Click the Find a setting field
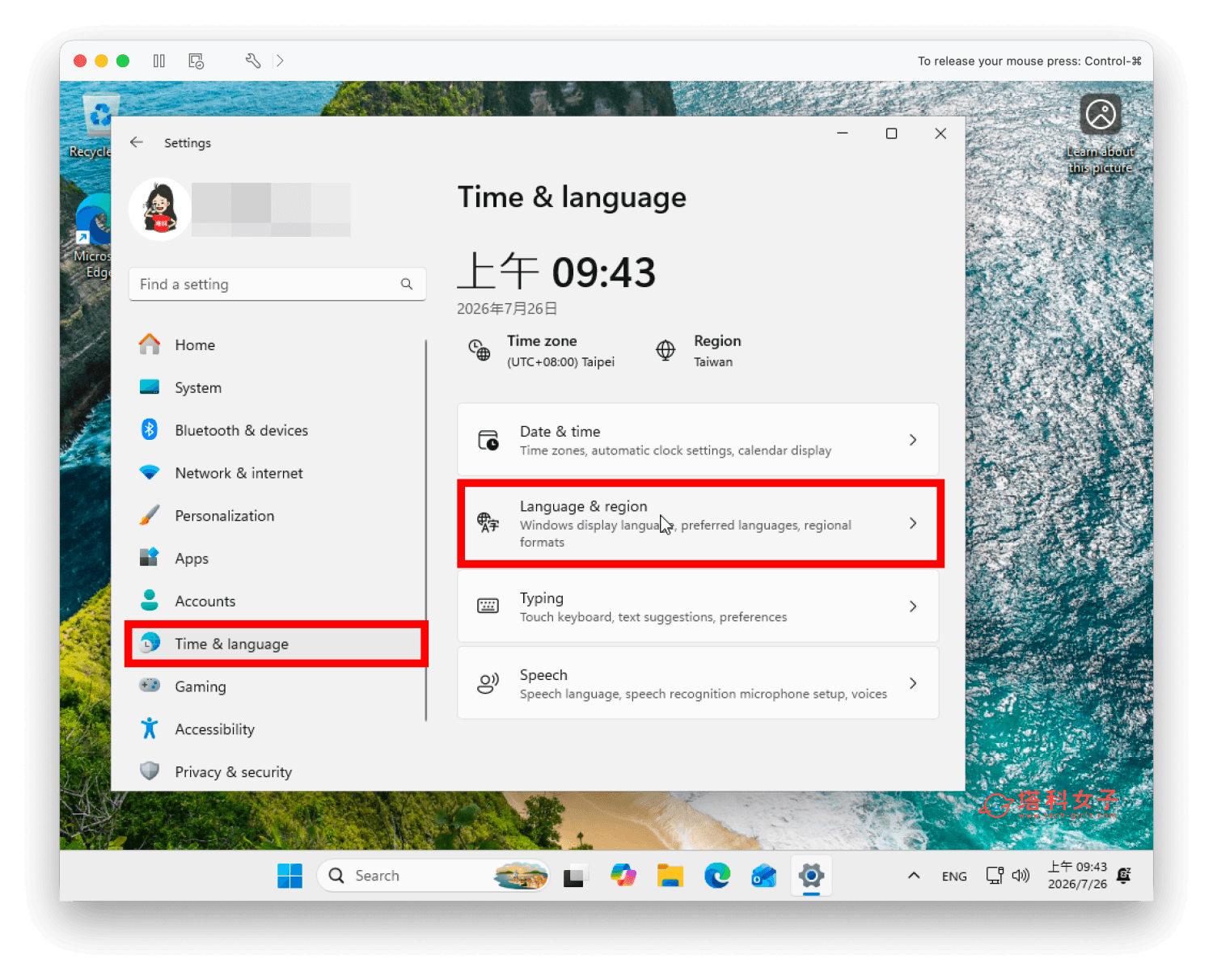 (277, 284)
